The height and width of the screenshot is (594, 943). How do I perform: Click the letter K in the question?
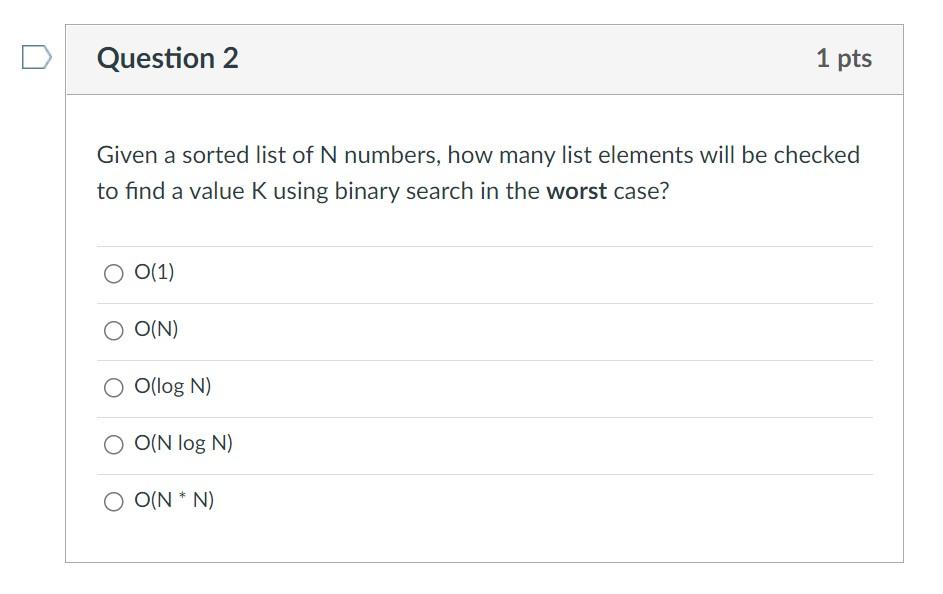259,191
